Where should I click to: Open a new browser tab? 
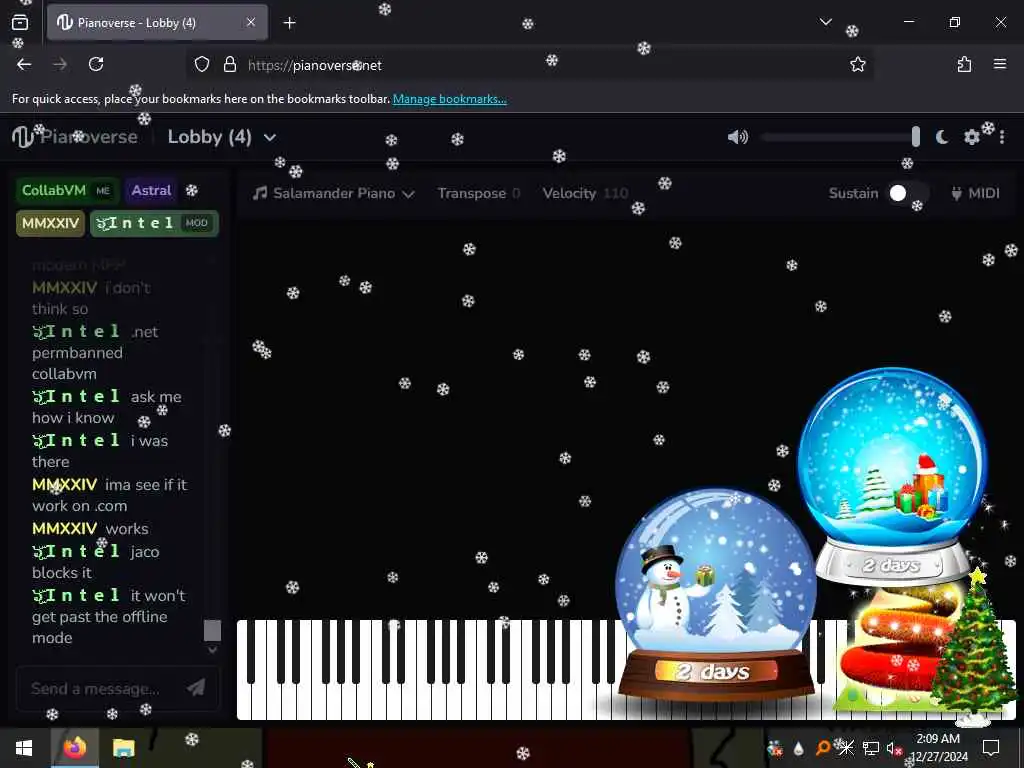pos(289,23)
